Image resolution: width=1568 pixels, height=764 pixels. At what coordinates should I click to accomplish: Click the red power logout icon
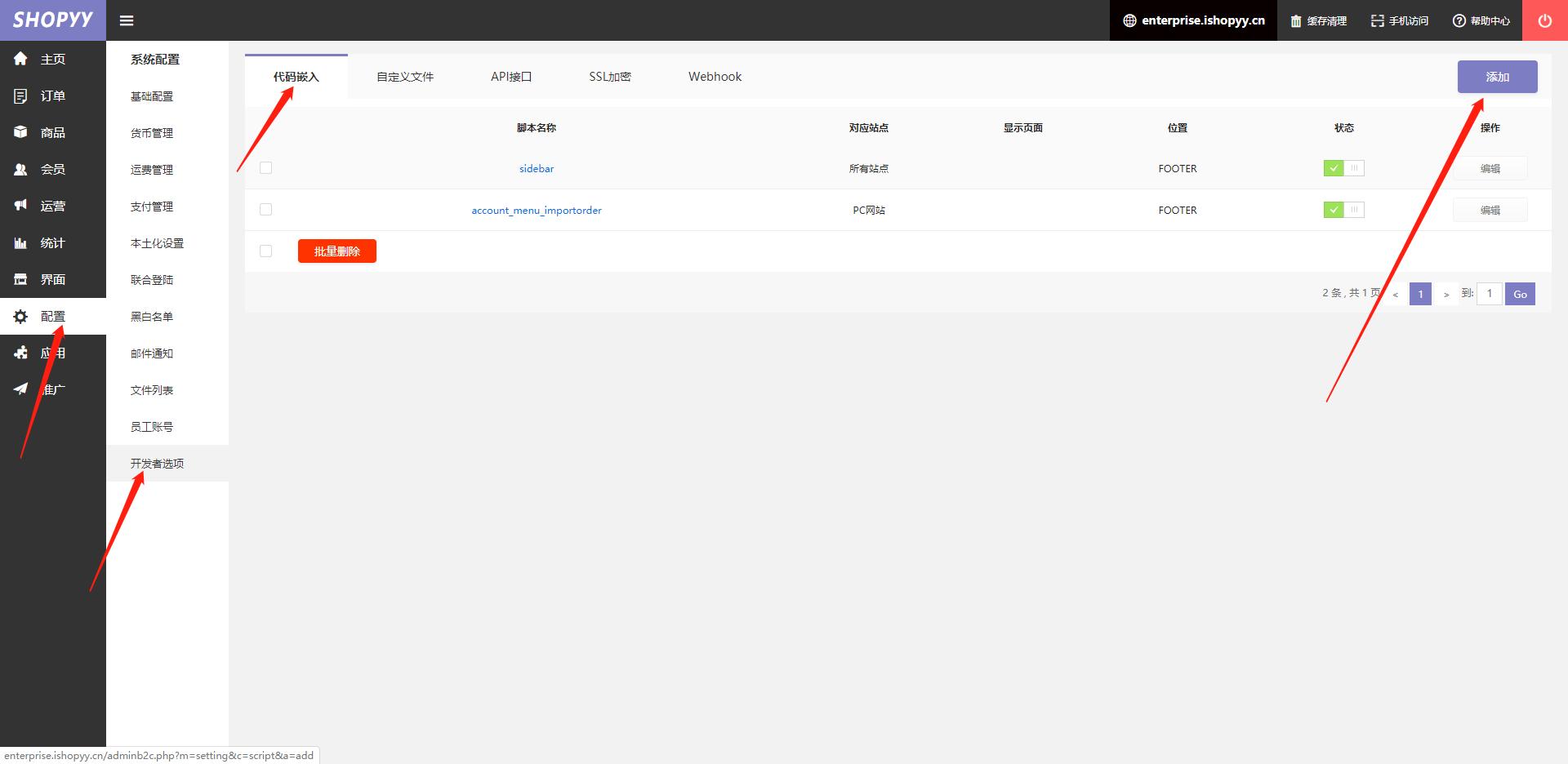(1545, 20)
